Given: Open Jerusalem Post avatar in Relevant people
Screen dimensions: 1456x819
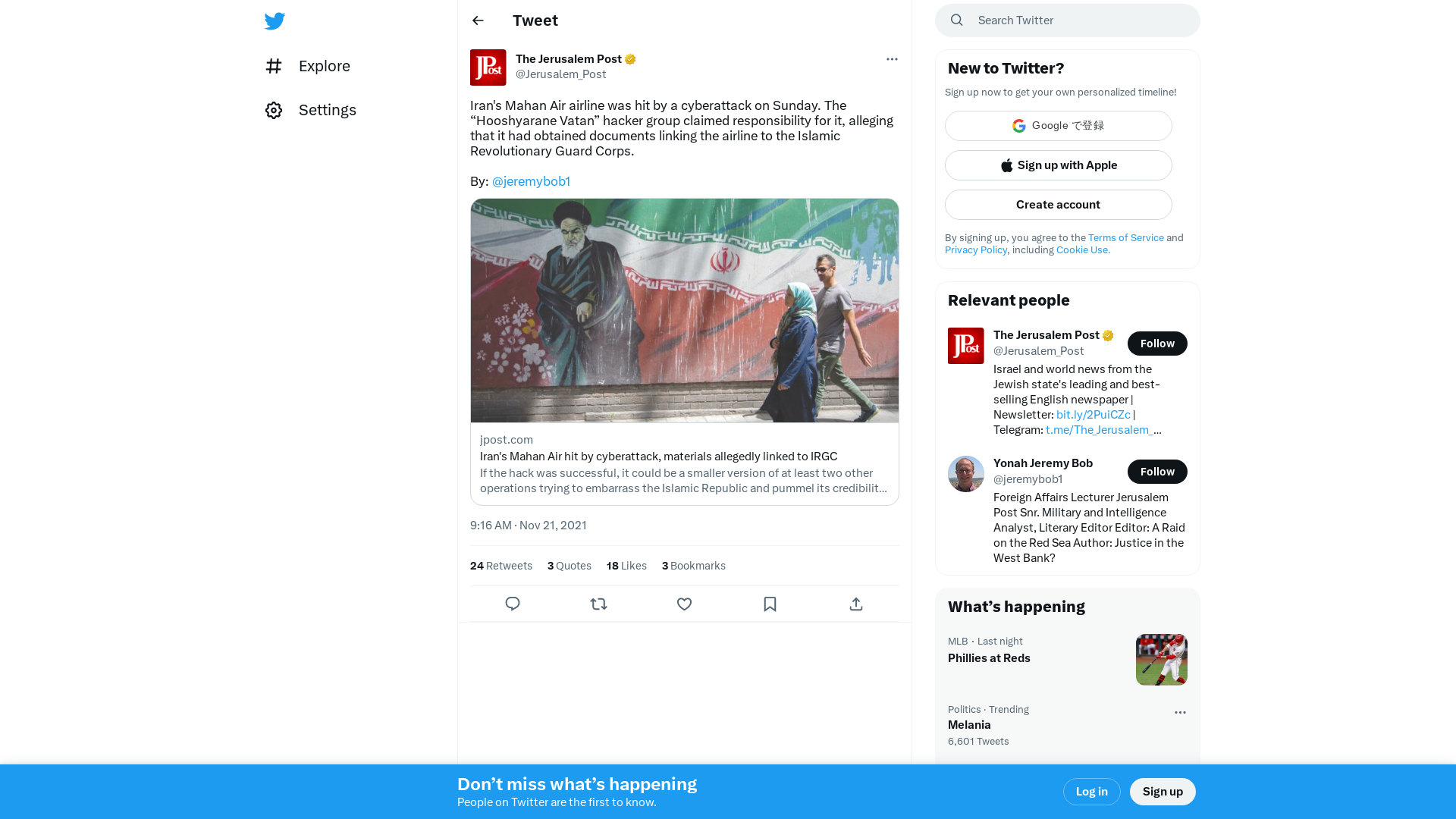Looking at the screenshot, I should click(966, 346).
